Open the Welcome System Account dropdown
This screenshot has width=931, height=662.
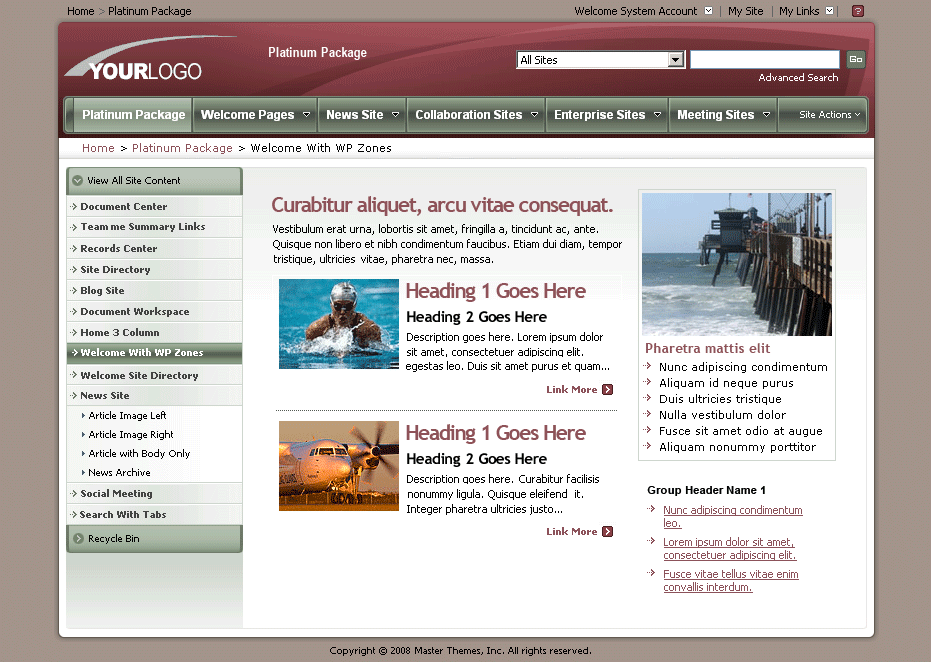[x=709, y=11]
